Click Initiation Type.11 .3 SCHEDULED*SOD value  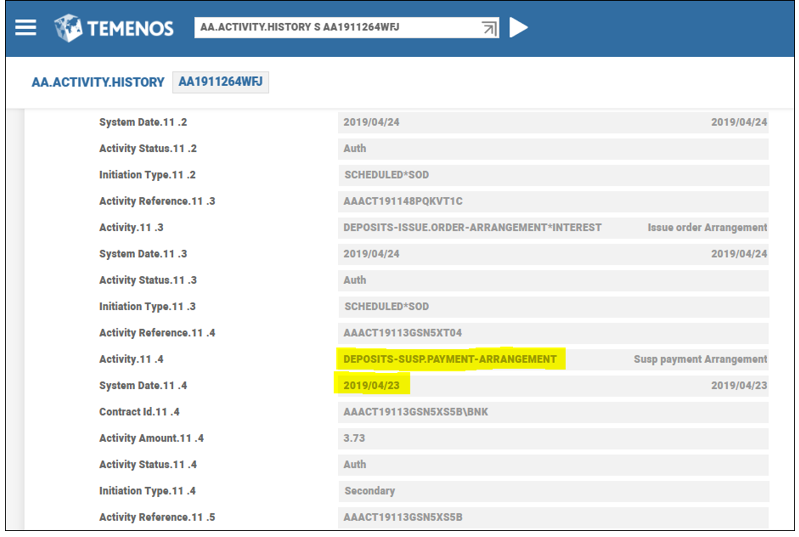coord(386,306)
